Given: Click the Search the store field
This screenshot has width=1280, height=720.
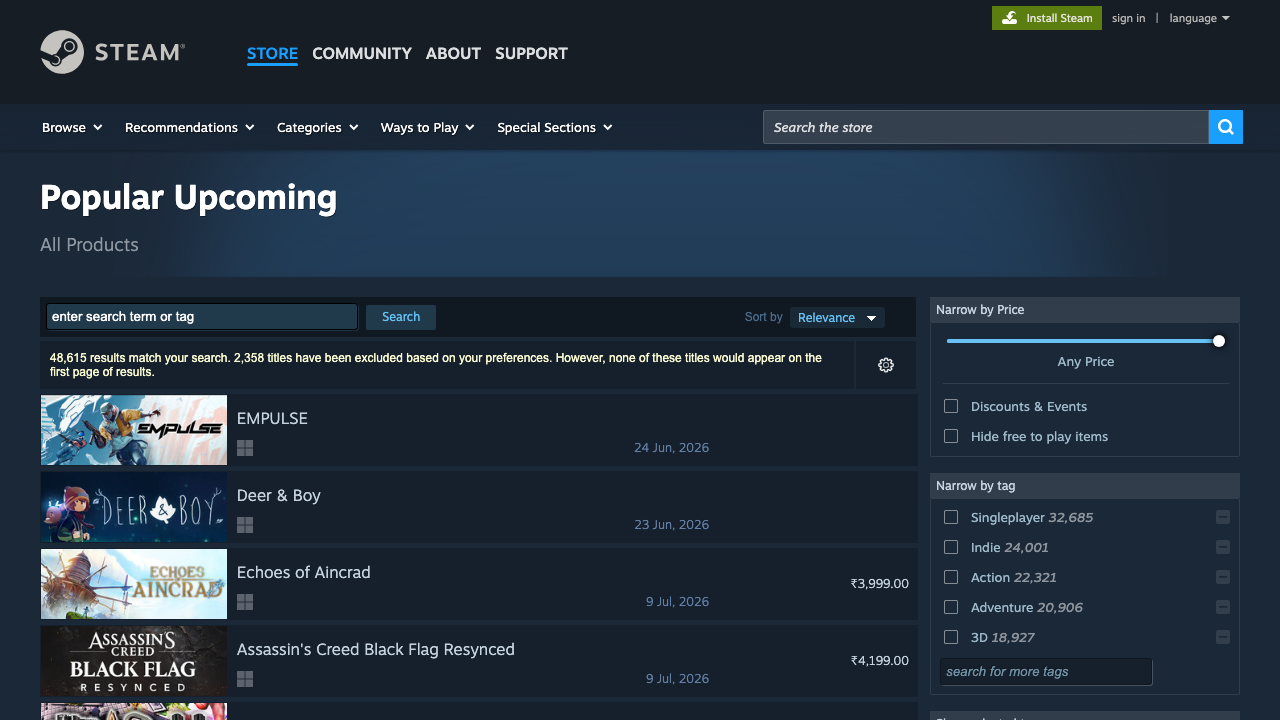Looking at the screenshot, I should click(986, 127).
